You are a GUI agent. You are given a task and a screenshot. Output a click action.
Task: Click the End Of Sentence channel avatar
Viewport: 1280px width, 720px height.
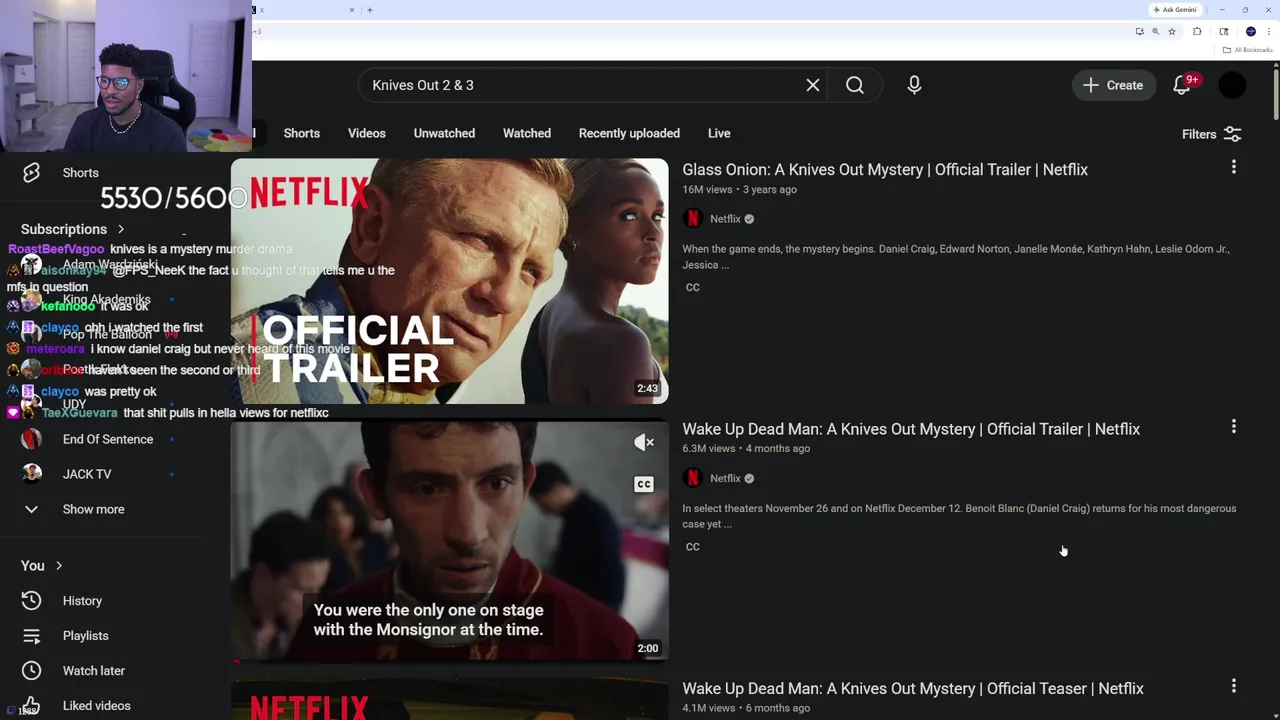tap(32, 439)
